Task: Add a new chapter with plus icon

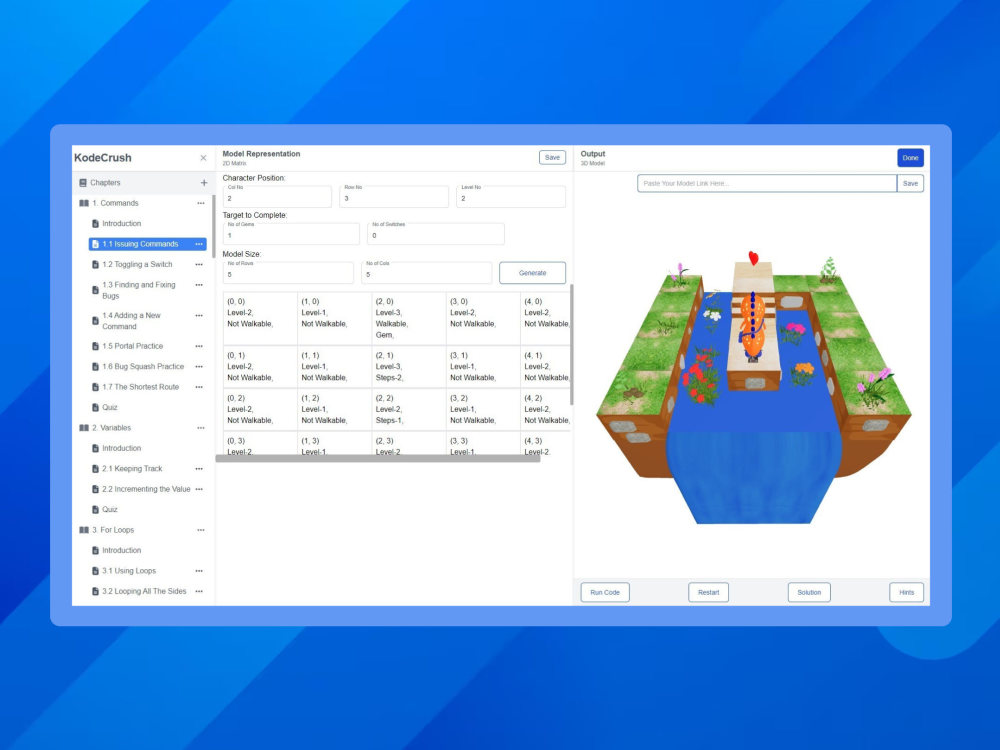Action: [204, 182]
